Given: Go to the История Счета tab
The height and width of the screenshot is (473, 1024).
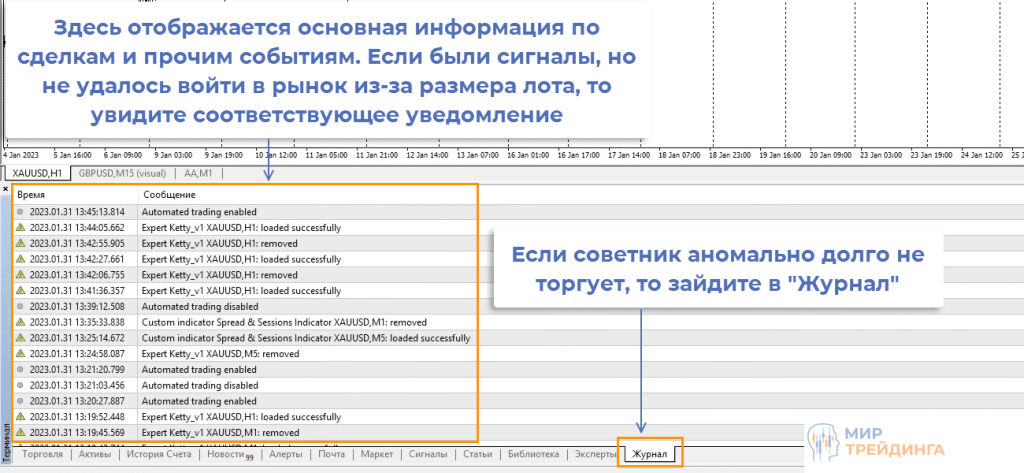Looking at the screenshot, I should coord(158,455).
